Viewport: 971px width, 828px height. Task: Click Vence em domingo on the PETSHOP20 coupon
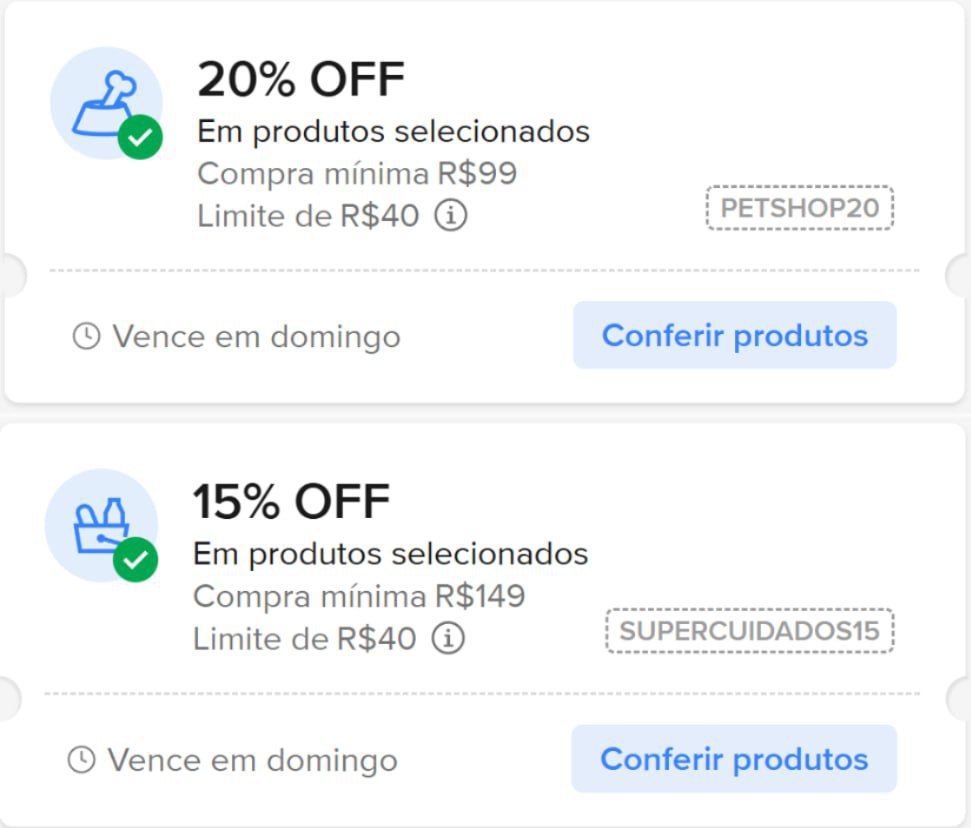click(256, 337)
